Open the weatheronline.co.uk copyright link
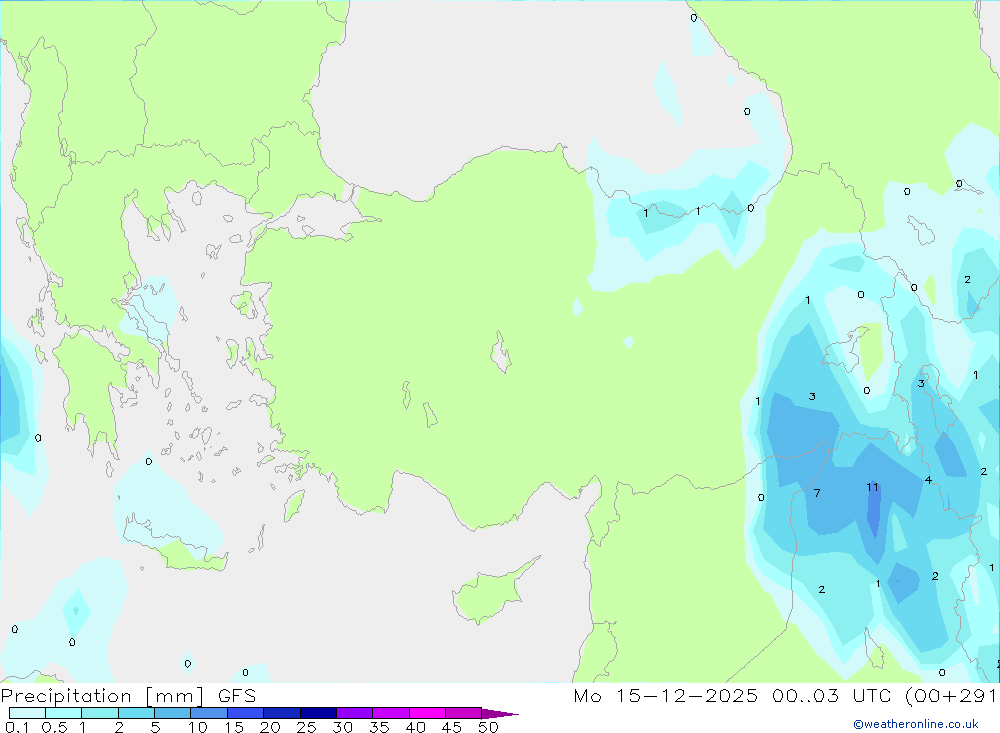1000x733 pixels. 916,724
